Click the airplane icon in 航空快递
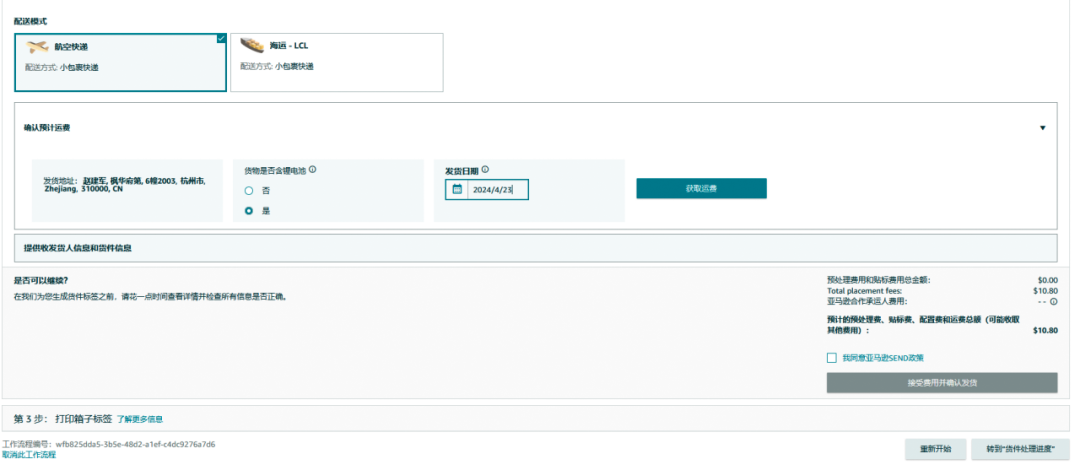 (37, 47)
